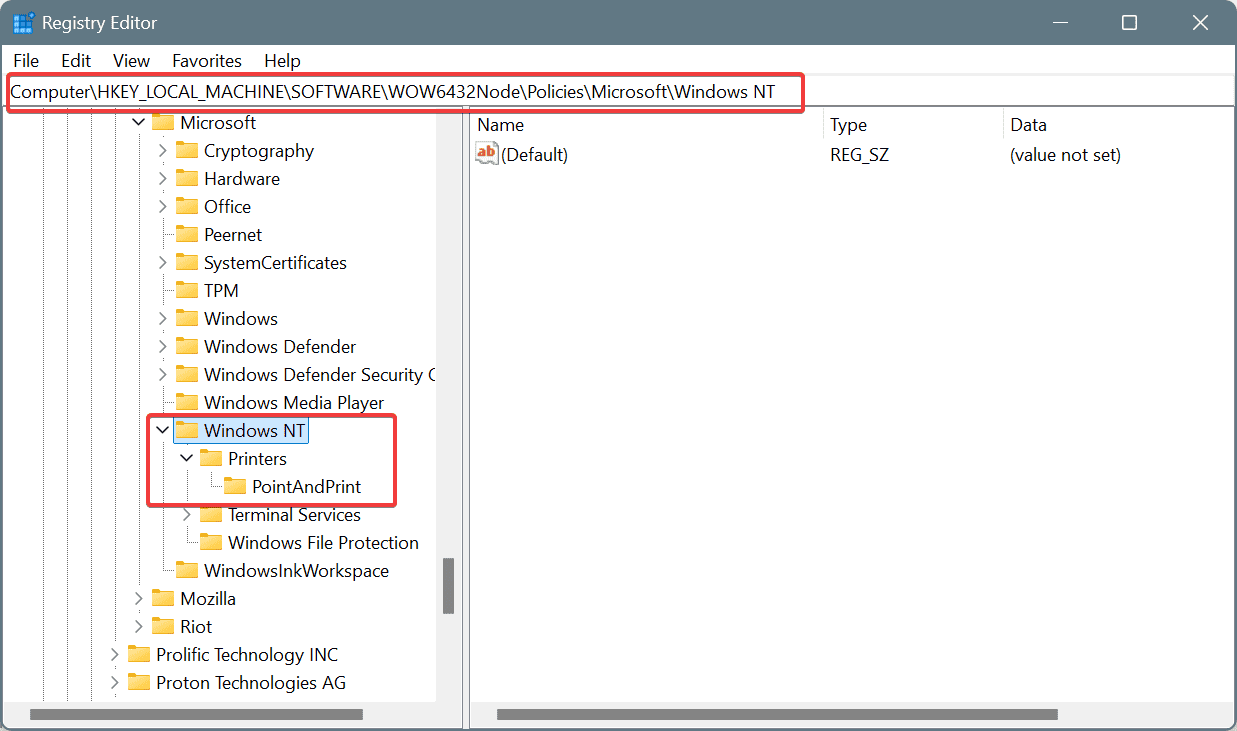Expand the Terminal Services key
The image size is (1237, 731).
tap(187, 514)
